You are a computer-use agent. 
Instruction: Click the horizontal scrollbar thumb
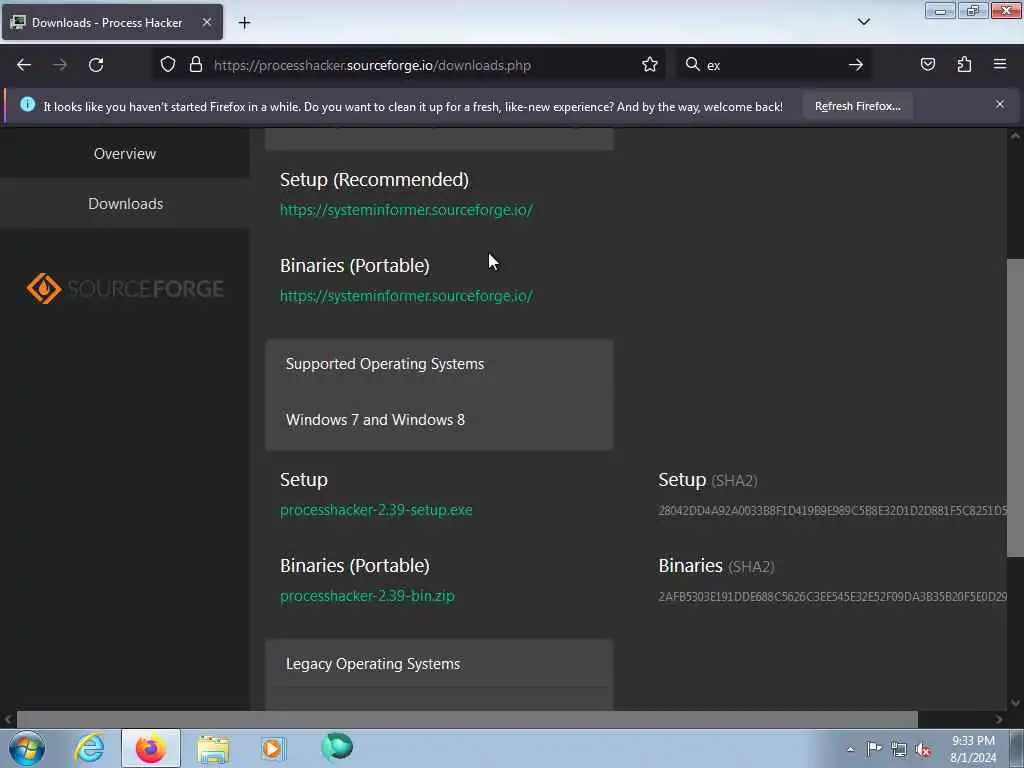(x=467, y=719)
